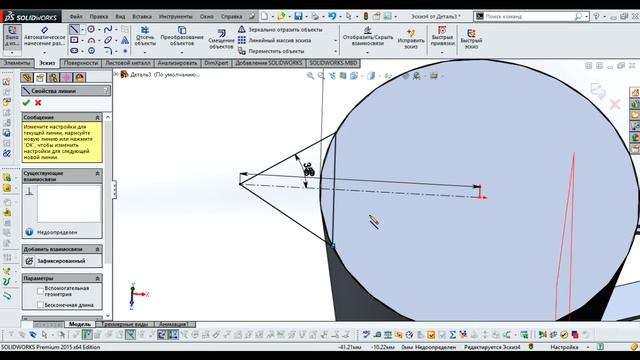Select the Sketch Fillet tool
The width and height of the screenshot is (640, 360).
(x=108, y=51)
